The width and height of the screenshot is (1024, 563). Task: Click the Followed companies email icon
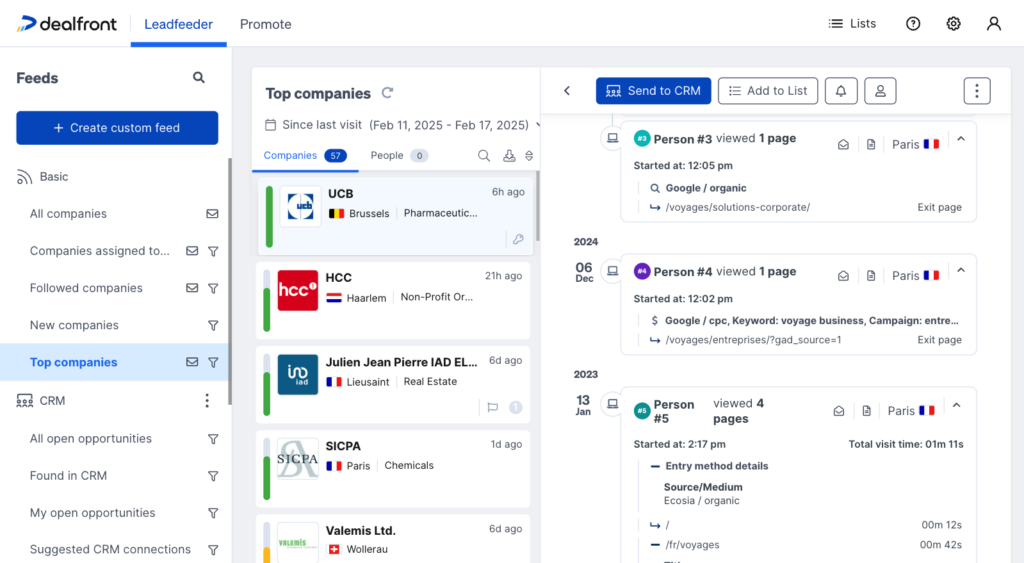(192, 288)
